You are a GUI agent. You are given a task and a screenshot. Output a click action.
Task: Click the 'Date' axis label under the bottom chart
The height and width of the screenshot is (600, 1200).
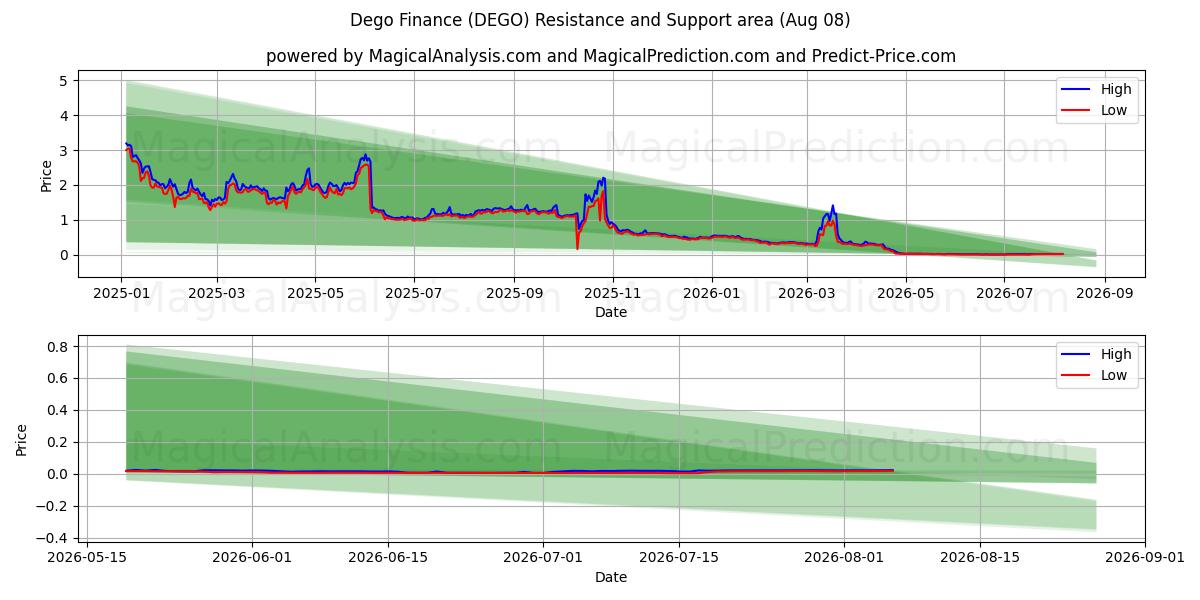(x=611, y=577)
